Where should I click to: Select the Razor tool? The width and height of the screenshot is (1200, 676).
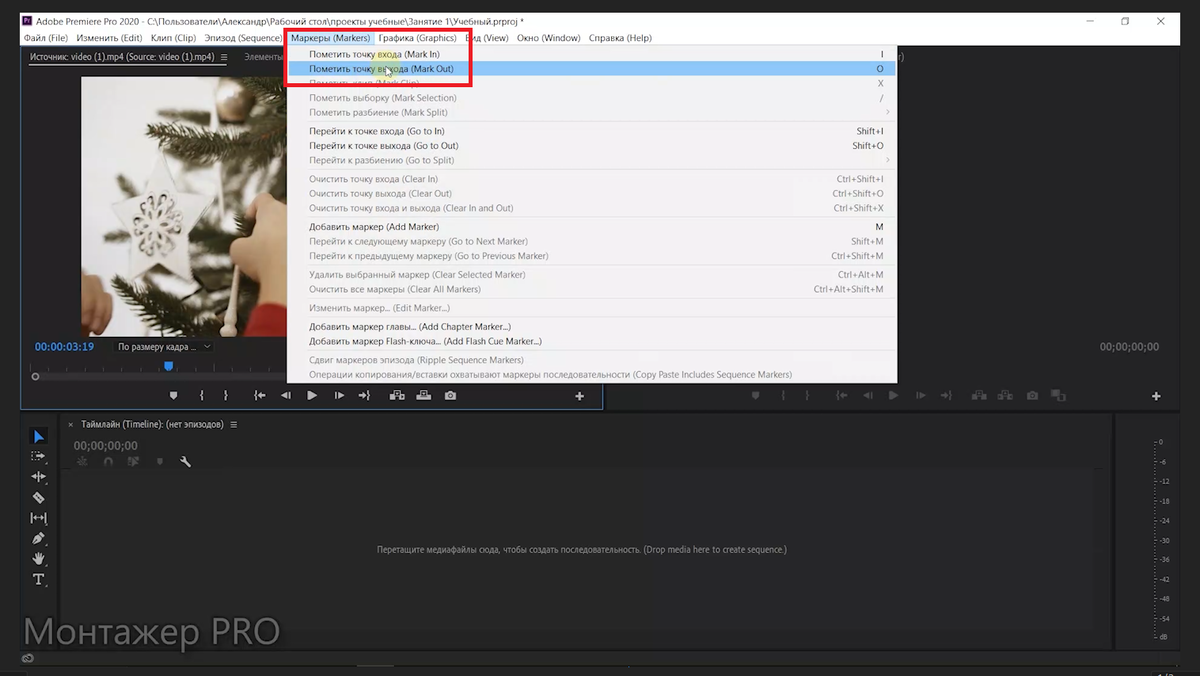pos(39,497)
